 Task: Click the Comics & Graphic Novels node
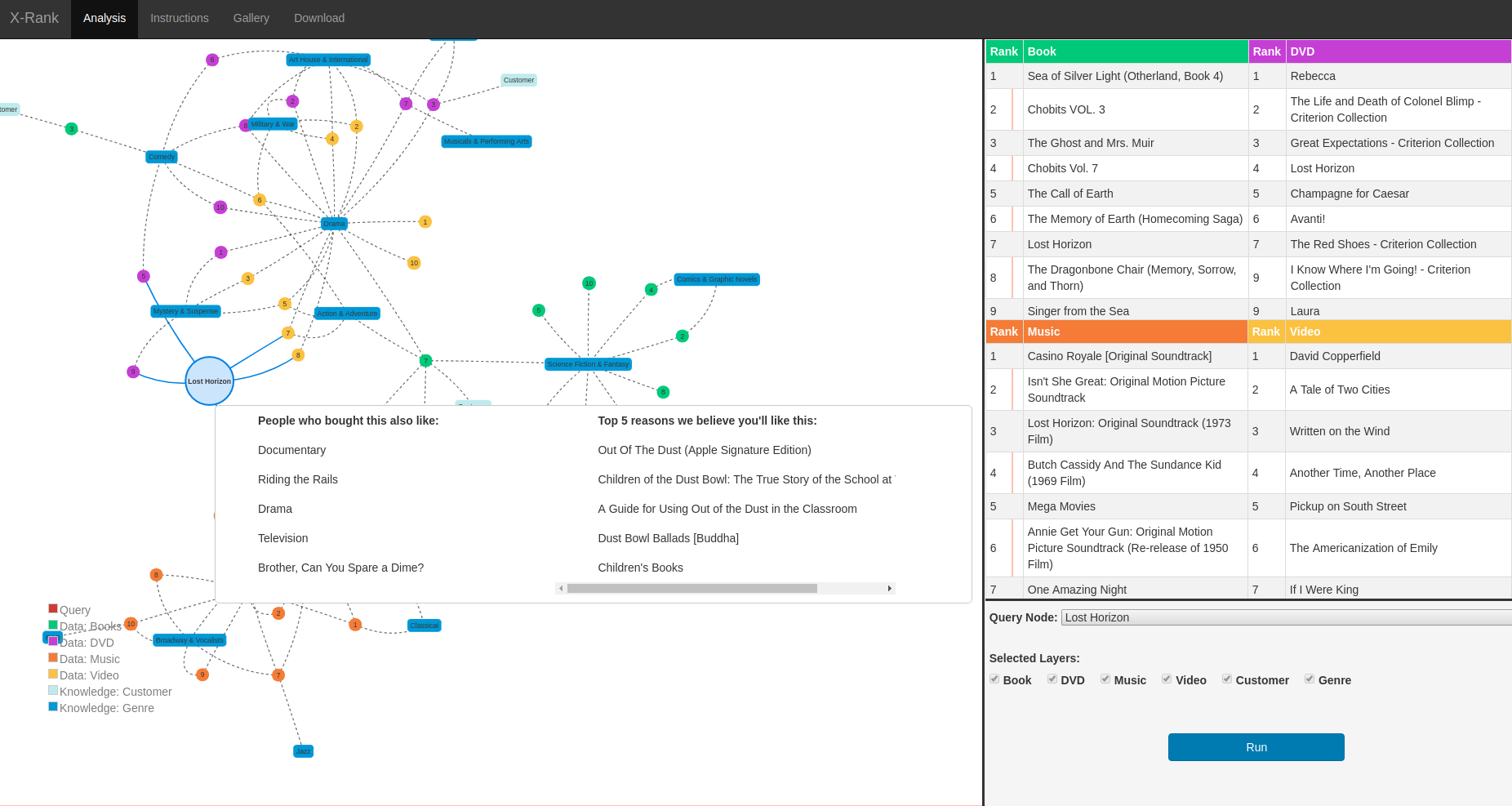click(717, 279)
